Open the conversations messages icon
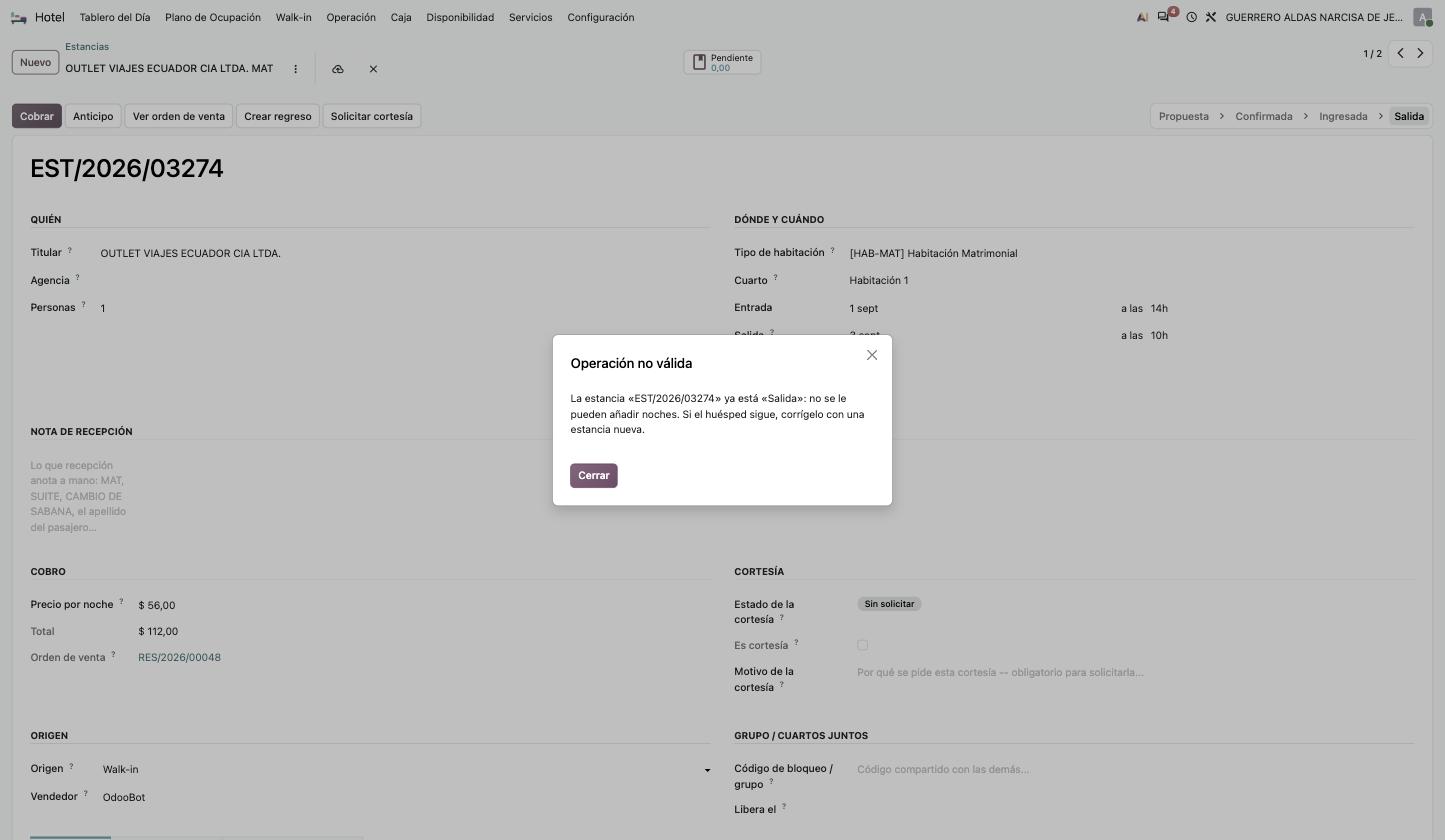Screen dimensions: 1445x840 tap(1164, 18)
